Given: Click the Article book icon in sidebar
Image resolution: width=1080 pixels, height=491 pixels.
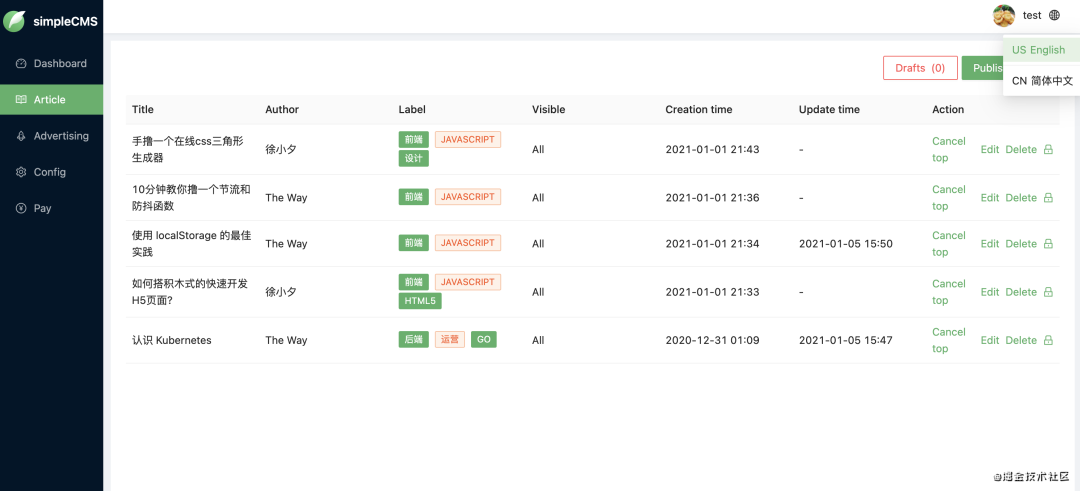Looking at the screenshot, I should tap(21, 100).
